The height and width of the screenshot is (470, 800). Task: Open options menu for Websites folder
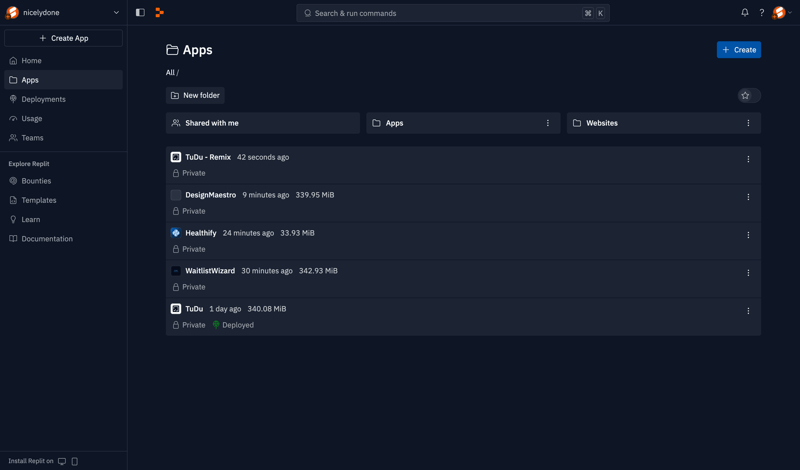click(748, 123)
